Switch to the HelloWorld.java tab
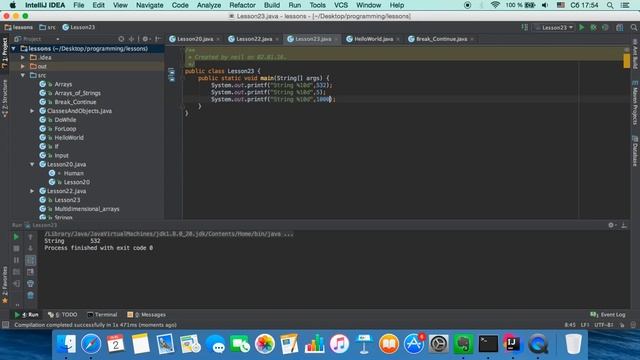The height and width of the screenshot is (360, 640). click(373, 39)
